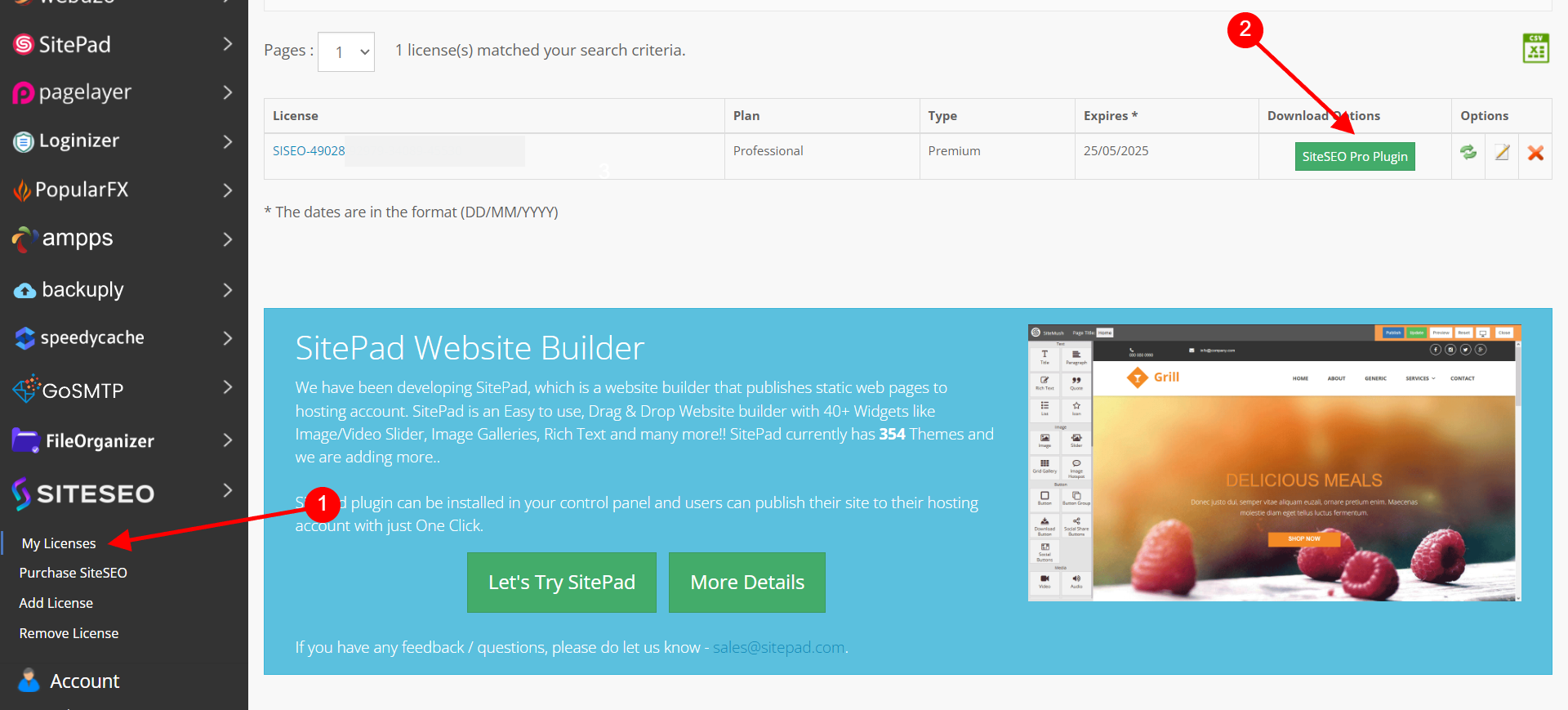Click the pagelayer logo icon
Viewport: 1568px width, 710px height.
coord(23,93)
